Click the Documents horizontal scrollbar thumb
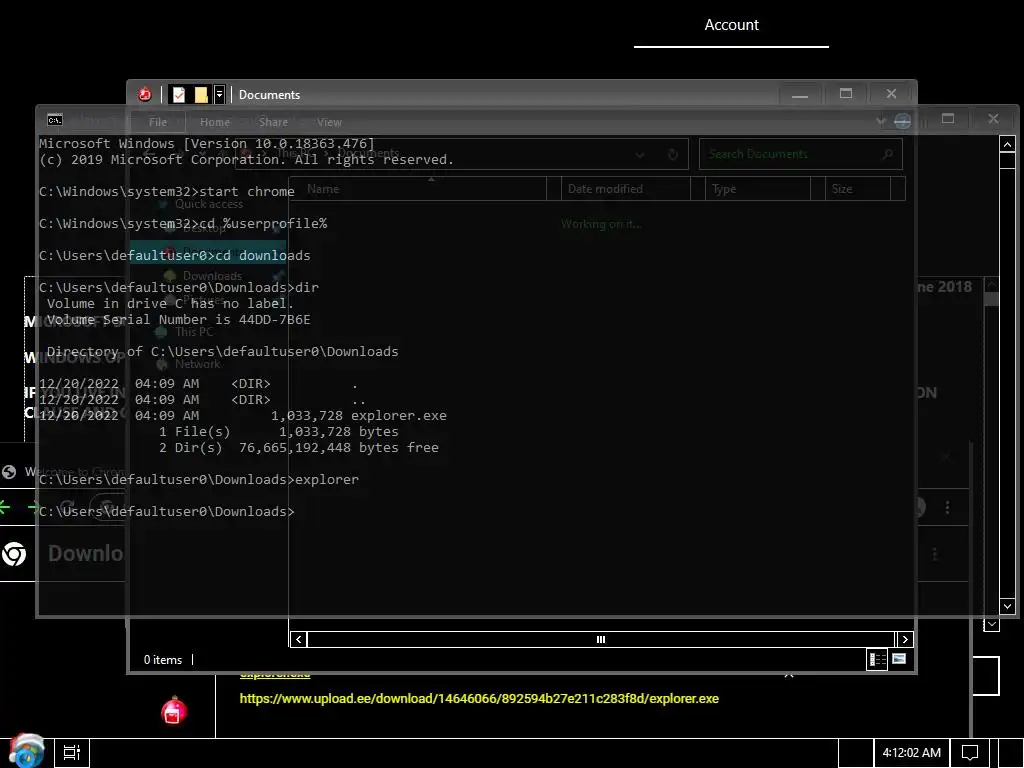Screen dimensions: 1024x768 tap(601, 639)
